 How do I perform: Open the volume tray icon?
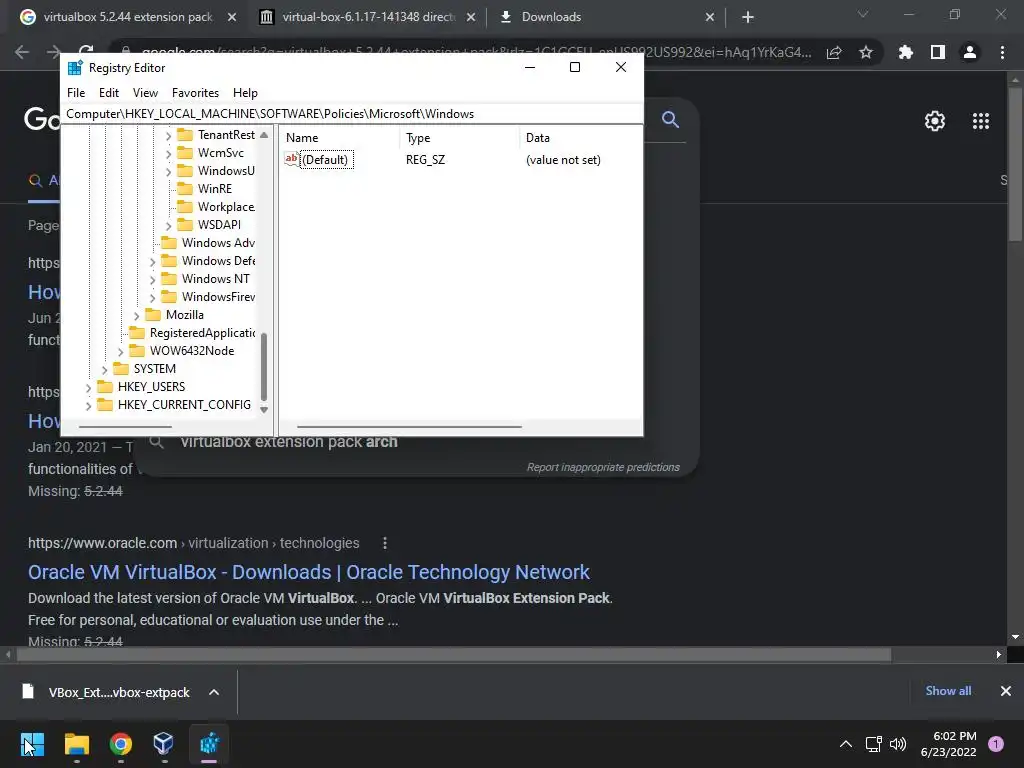899,744
